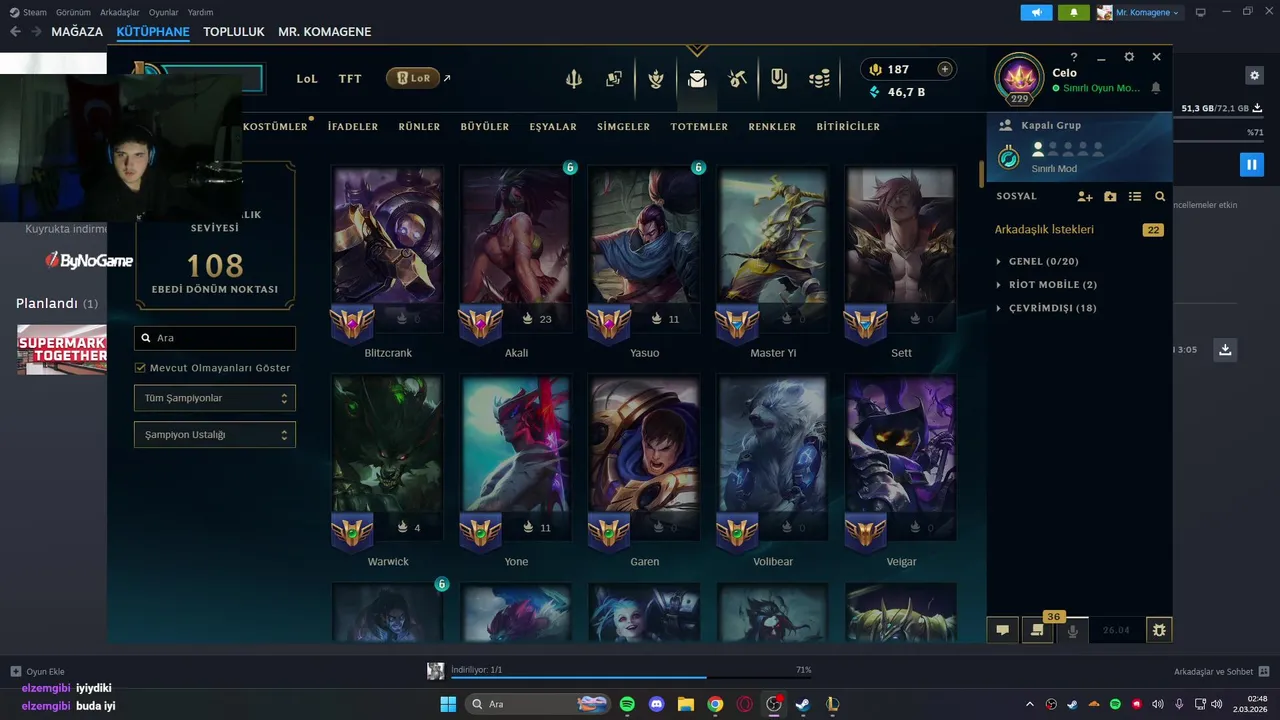
Task: Open the Loot hammer icon
Action: [x=738, y=79]
